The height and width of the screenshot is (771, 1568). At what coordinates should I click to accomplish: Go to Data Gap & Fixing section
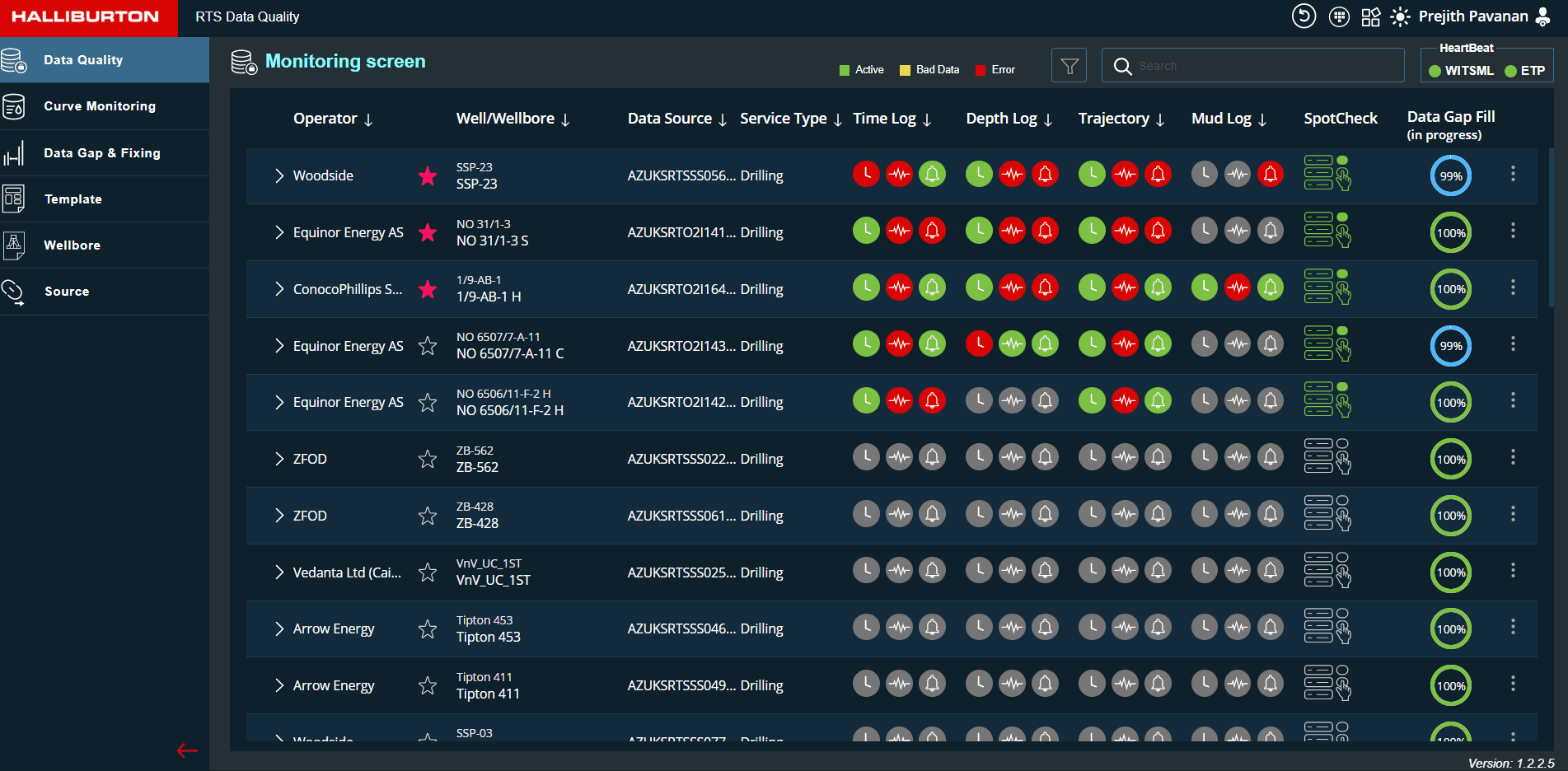click(101, 153)
